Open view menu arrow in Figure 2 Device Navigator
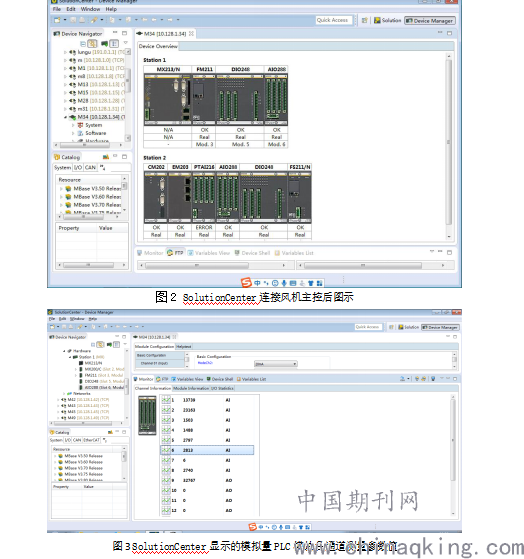 [125, 43]
